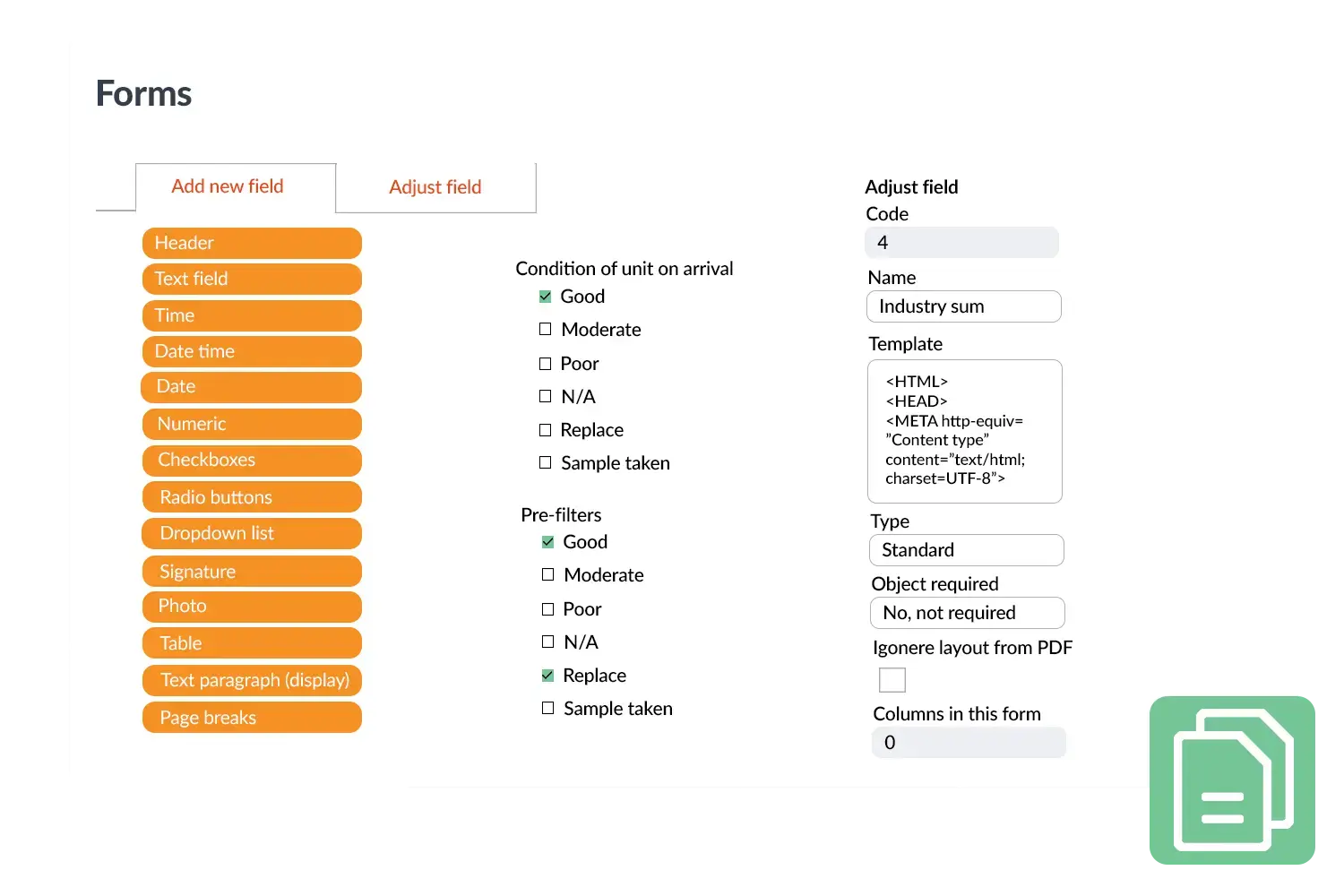This screenshot has height=896, width=1344.
Task: Add a Radio buttons field
Action: point(252,497)
